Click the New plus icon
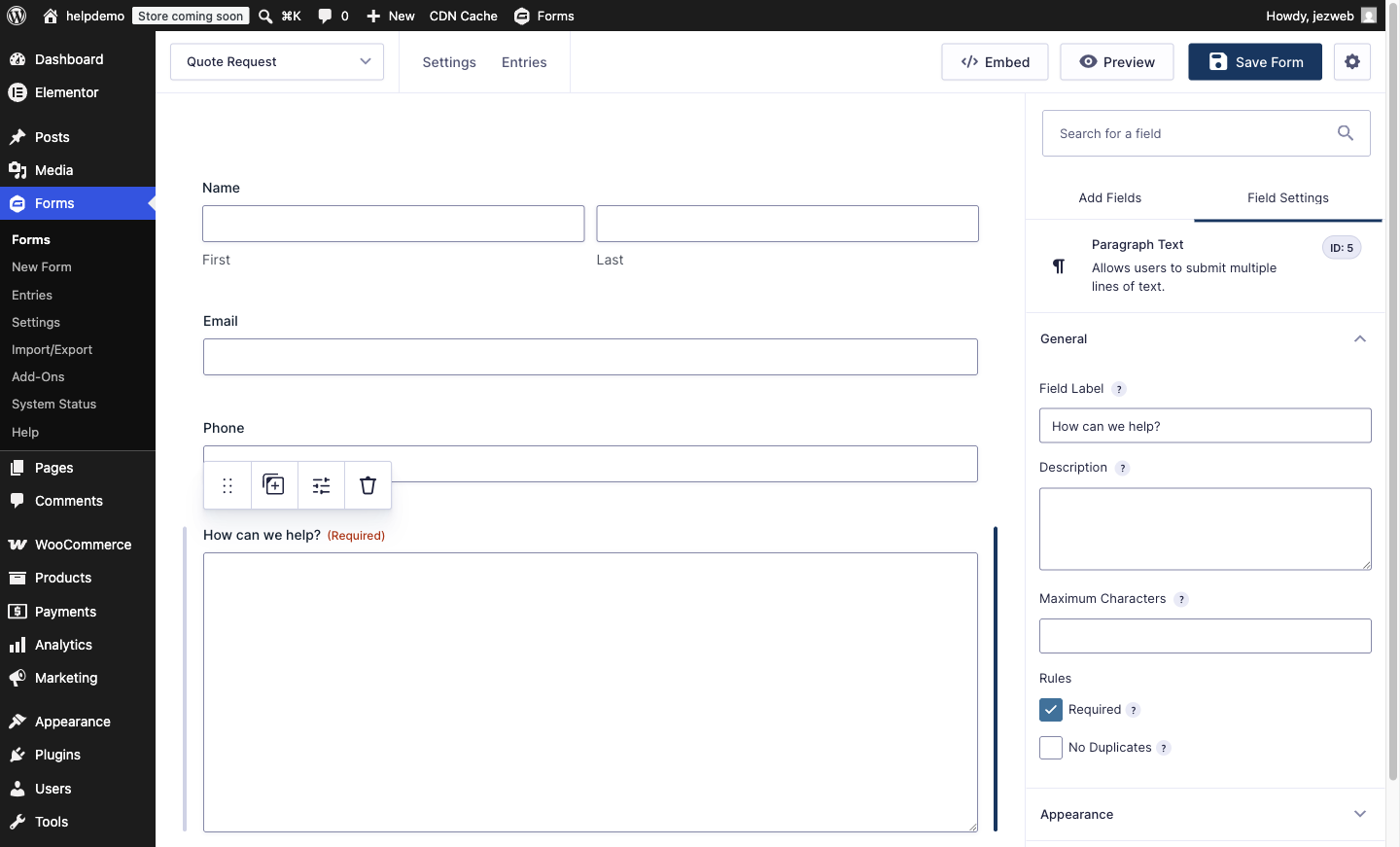Screen dimensions: 1400x847 [373, 16]
